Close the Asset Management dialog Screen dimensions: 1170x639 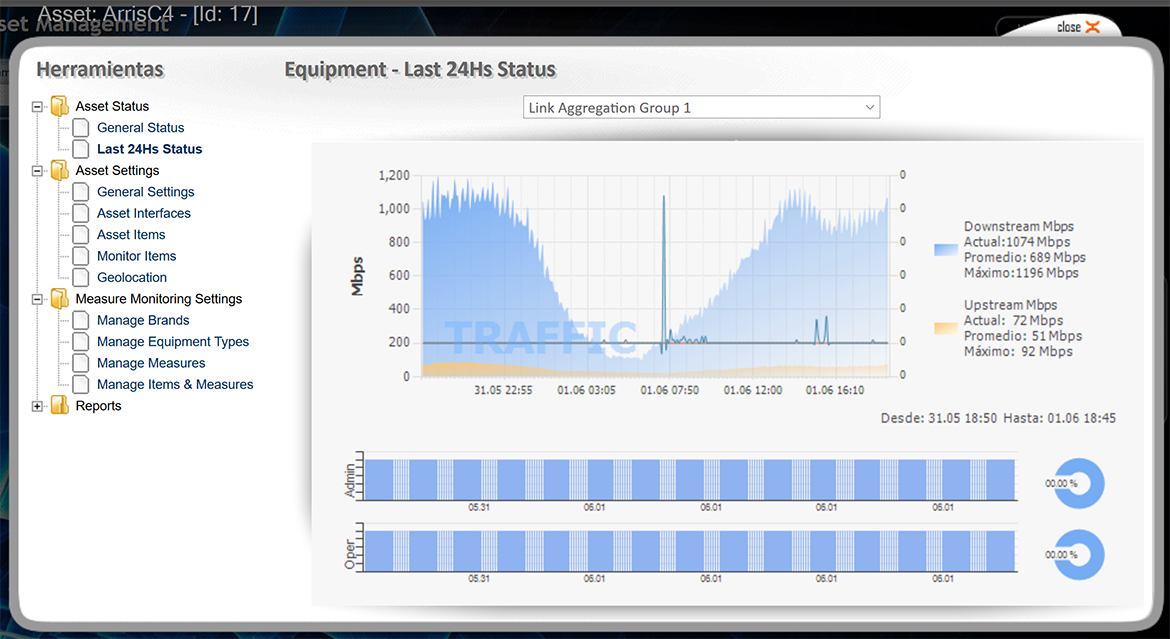(x=1078, y=27)
